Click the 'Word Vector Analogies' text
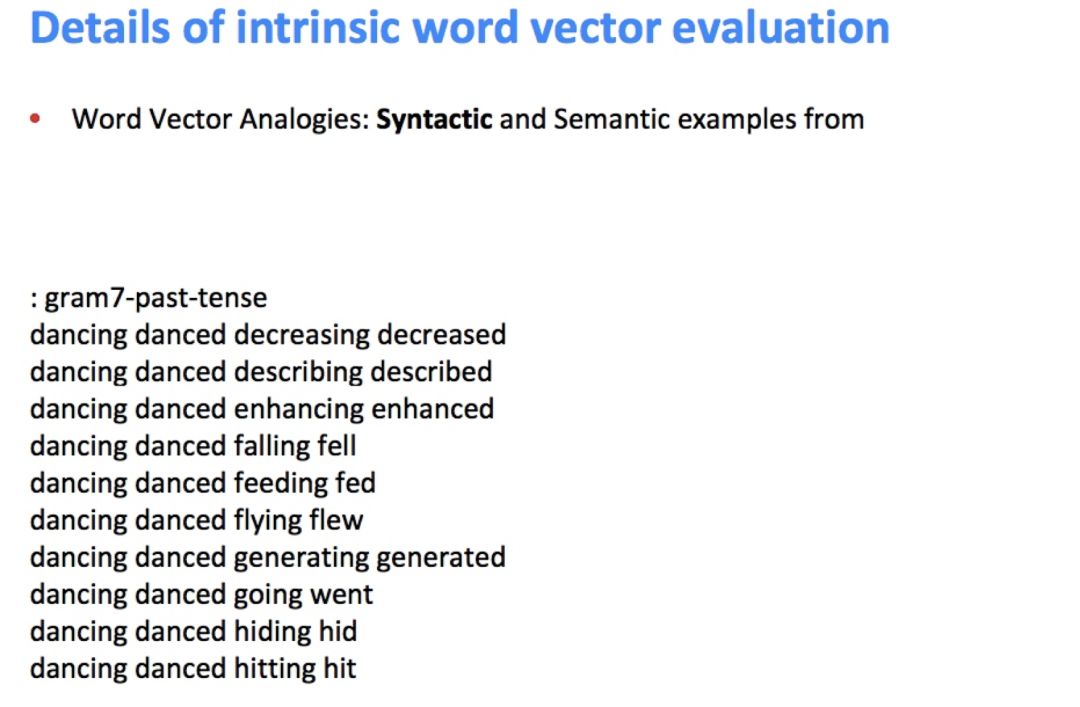 click(217, 119)
